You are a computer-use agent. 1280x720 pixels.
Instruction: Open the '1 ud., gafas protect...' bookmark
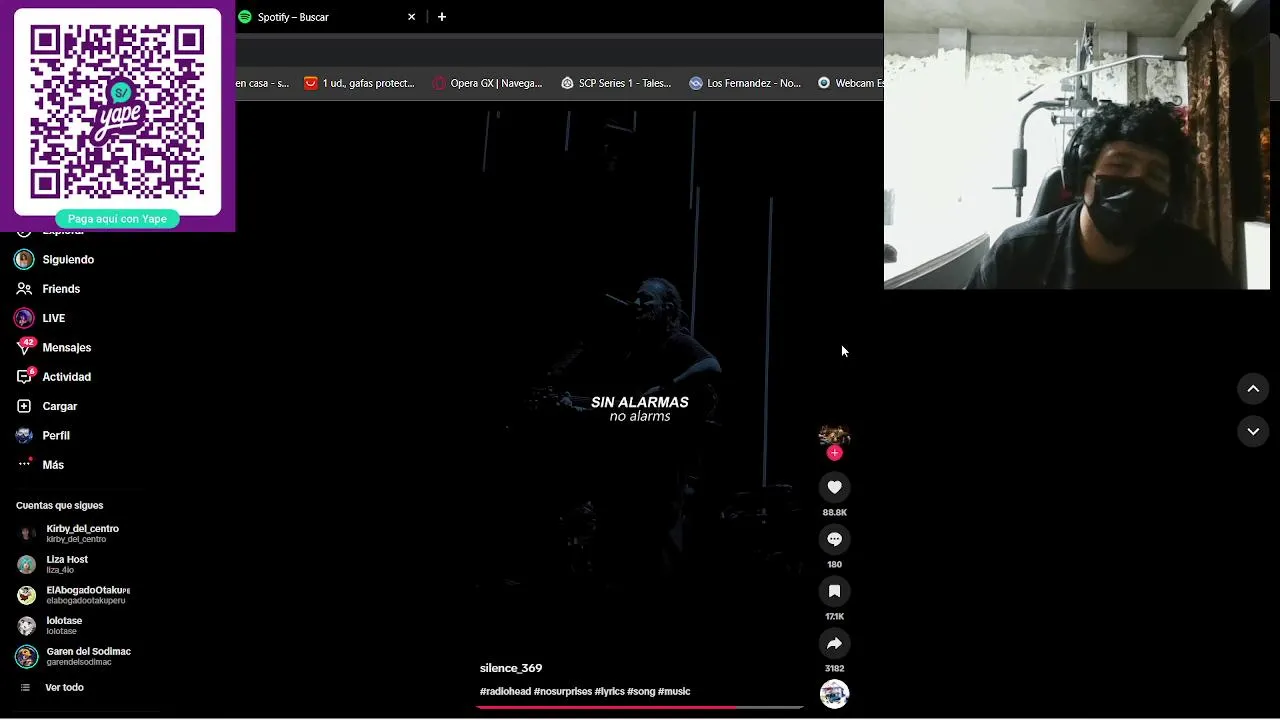(x=359, y=83)
